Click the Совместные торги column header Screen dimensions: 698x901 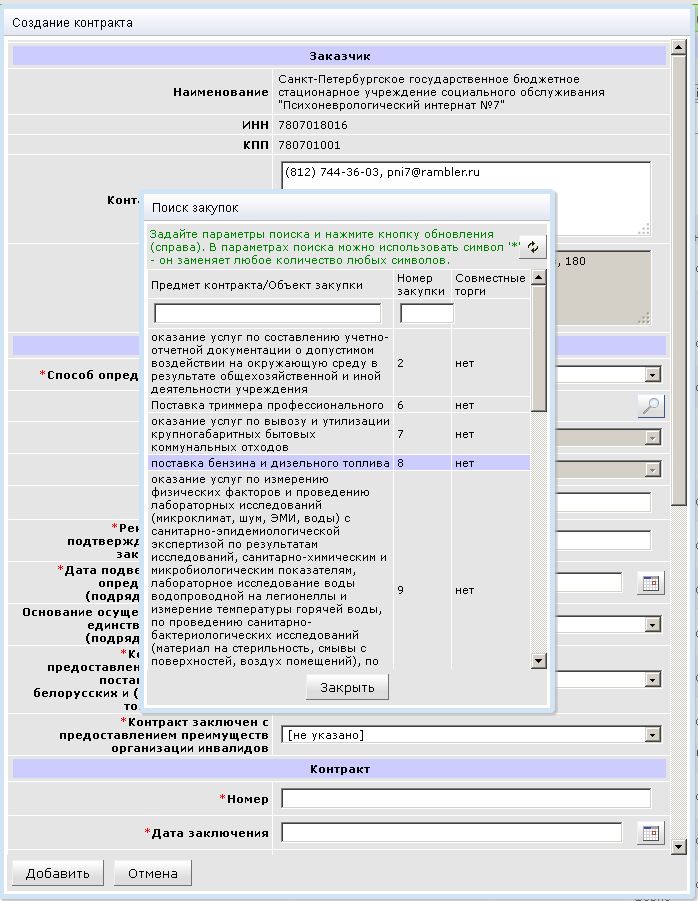(490, 284)
